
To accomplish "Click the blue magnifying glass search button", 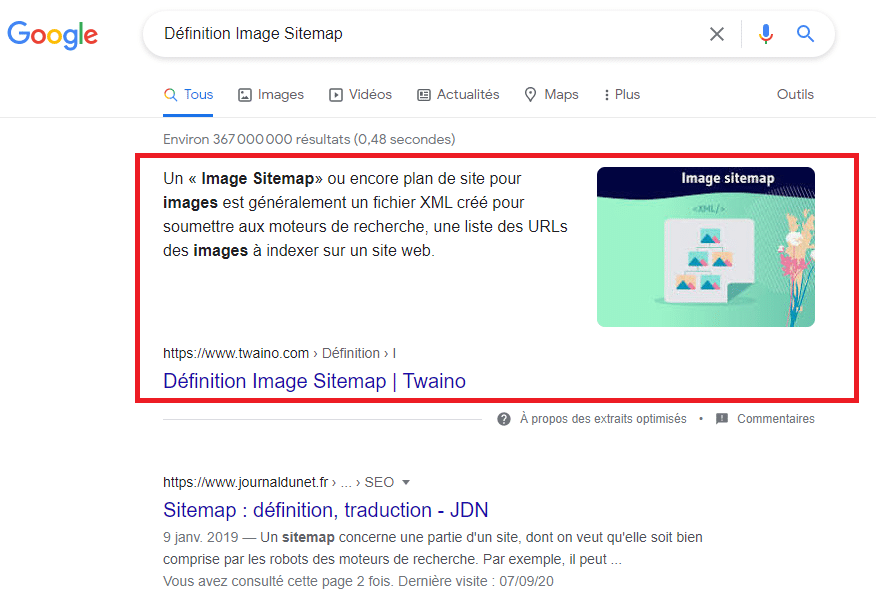I will tap(805, 34).
